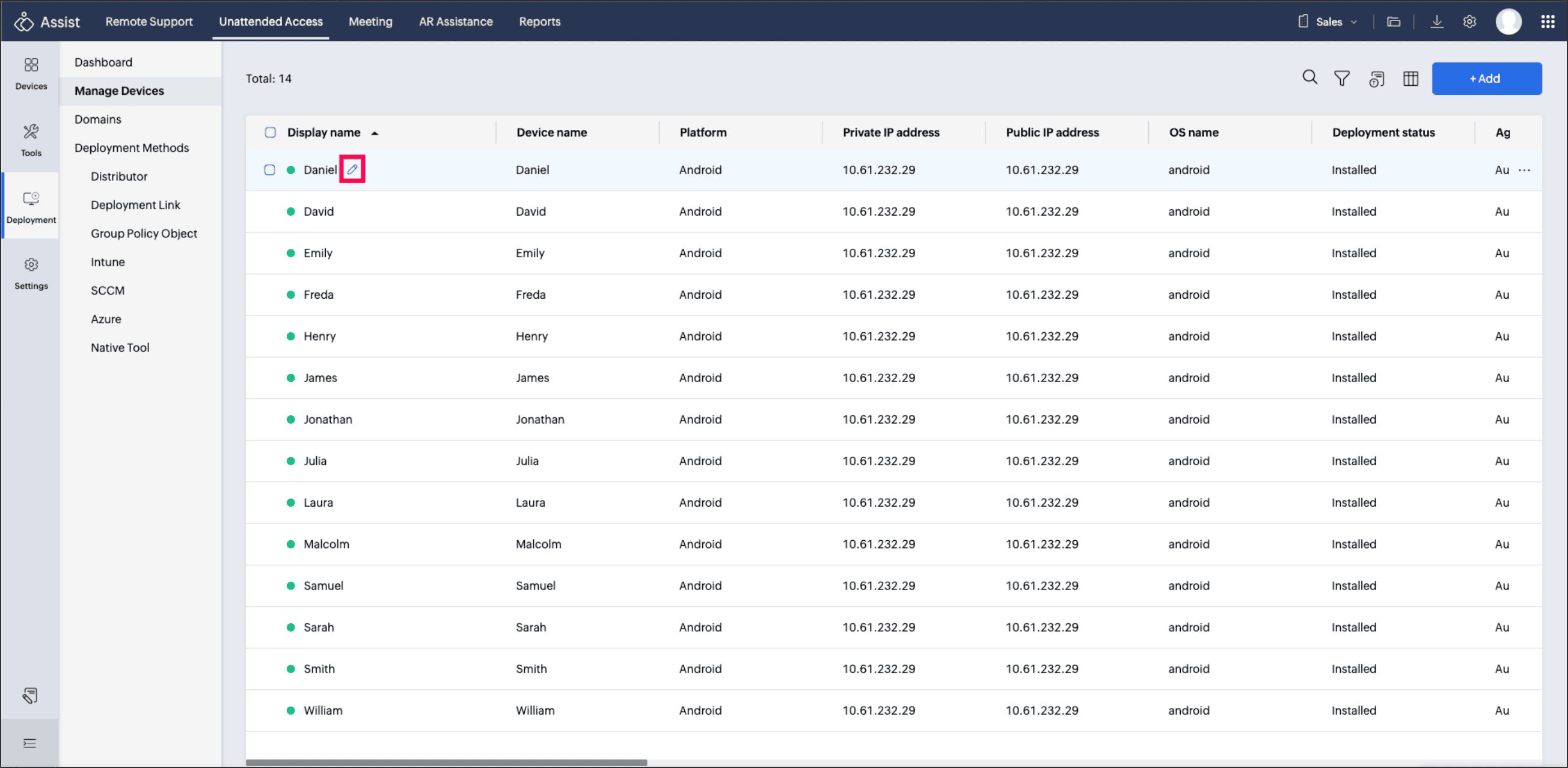Screen dimensions: 1568x768
Task: Open the user profile avatar
Action: pyautogui.click(x=1508, y=22)
